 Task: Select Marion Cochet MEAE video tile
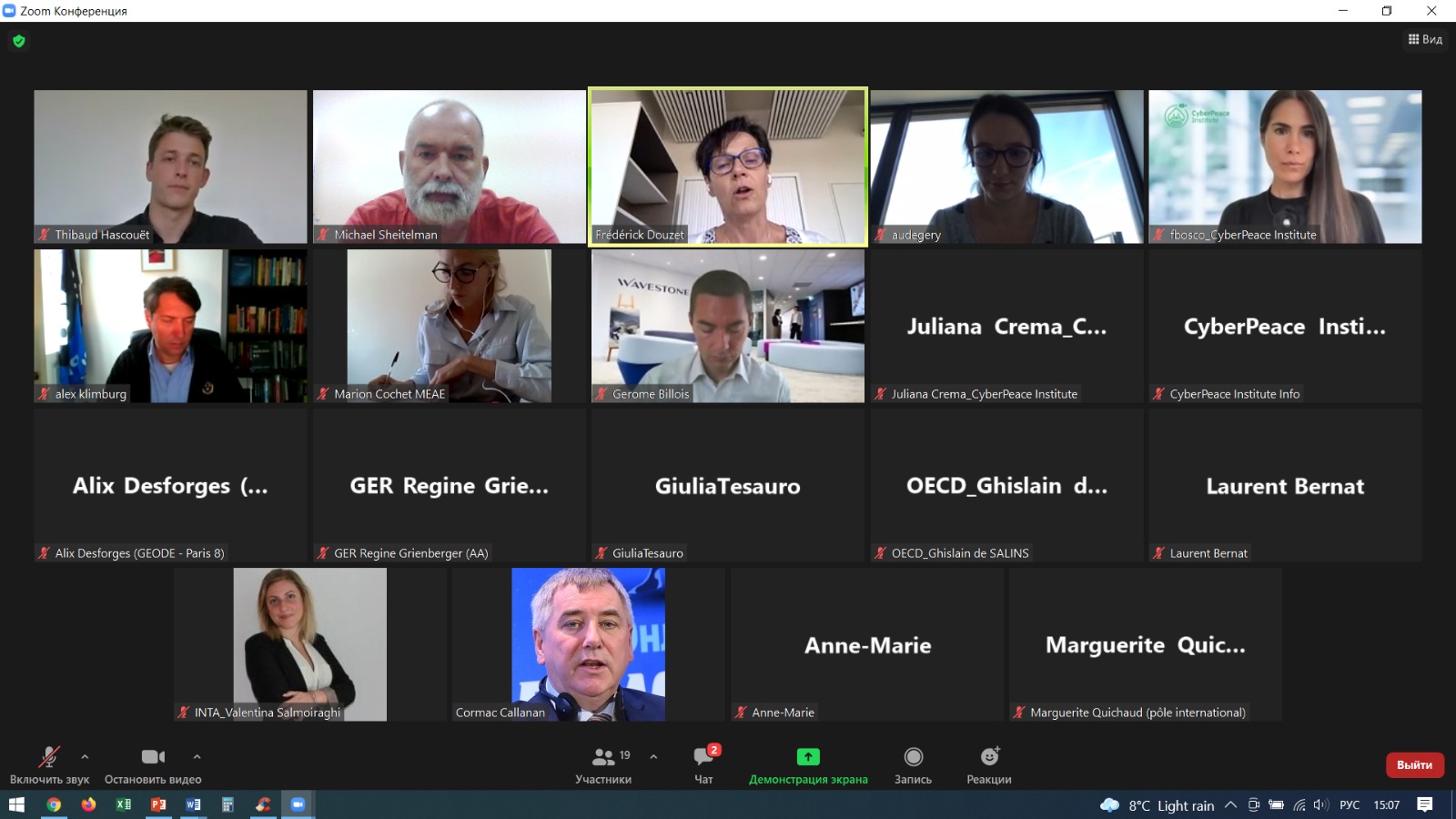tap(450, 326)
